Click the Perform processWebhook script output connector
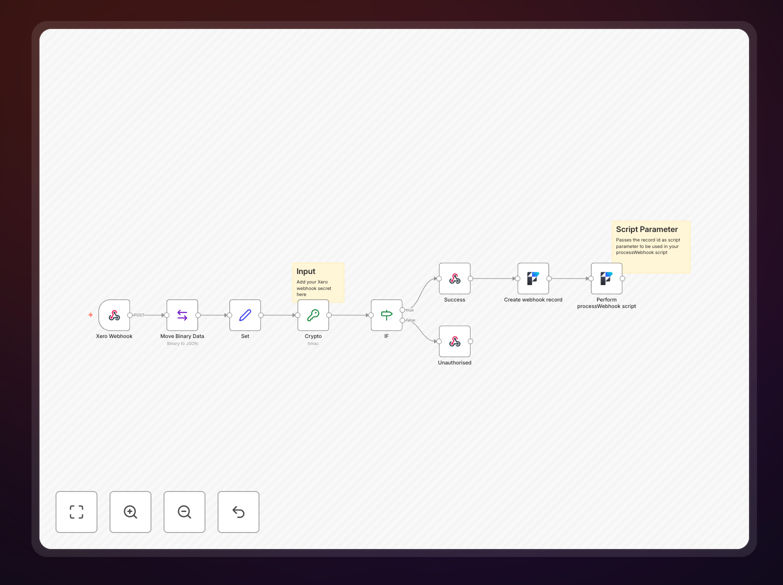The image size is (783, 585). pyautogui.click(x=622, y=279)
